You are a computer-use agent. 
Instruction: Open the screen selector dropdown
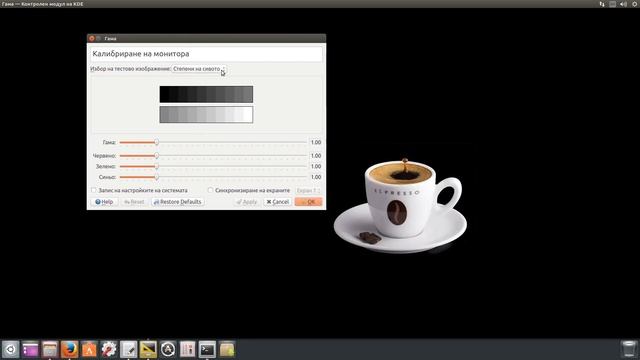coord(308,191)
